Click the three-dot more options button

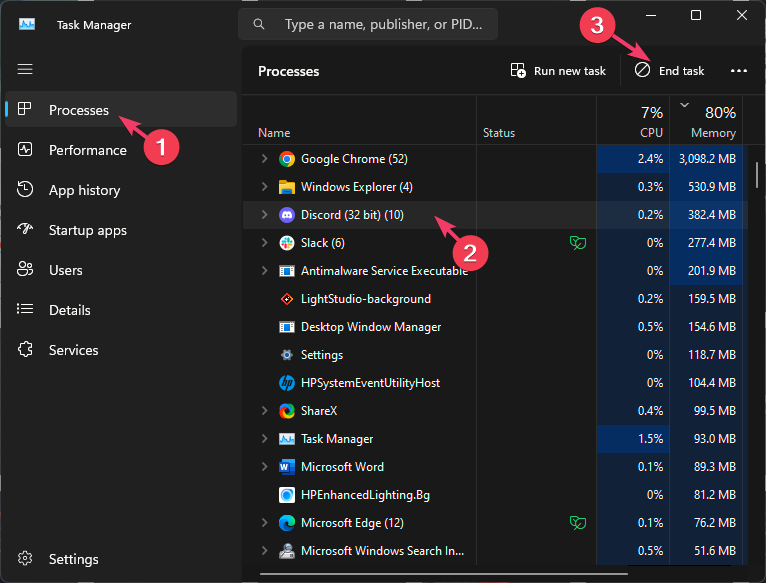coord(739,71)
